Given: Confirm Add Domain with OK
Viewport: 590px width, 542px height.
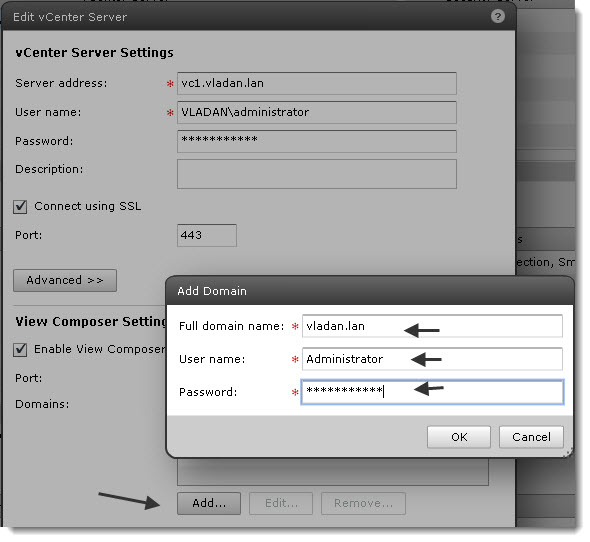Looking at the screenshot, I should 459,437.
